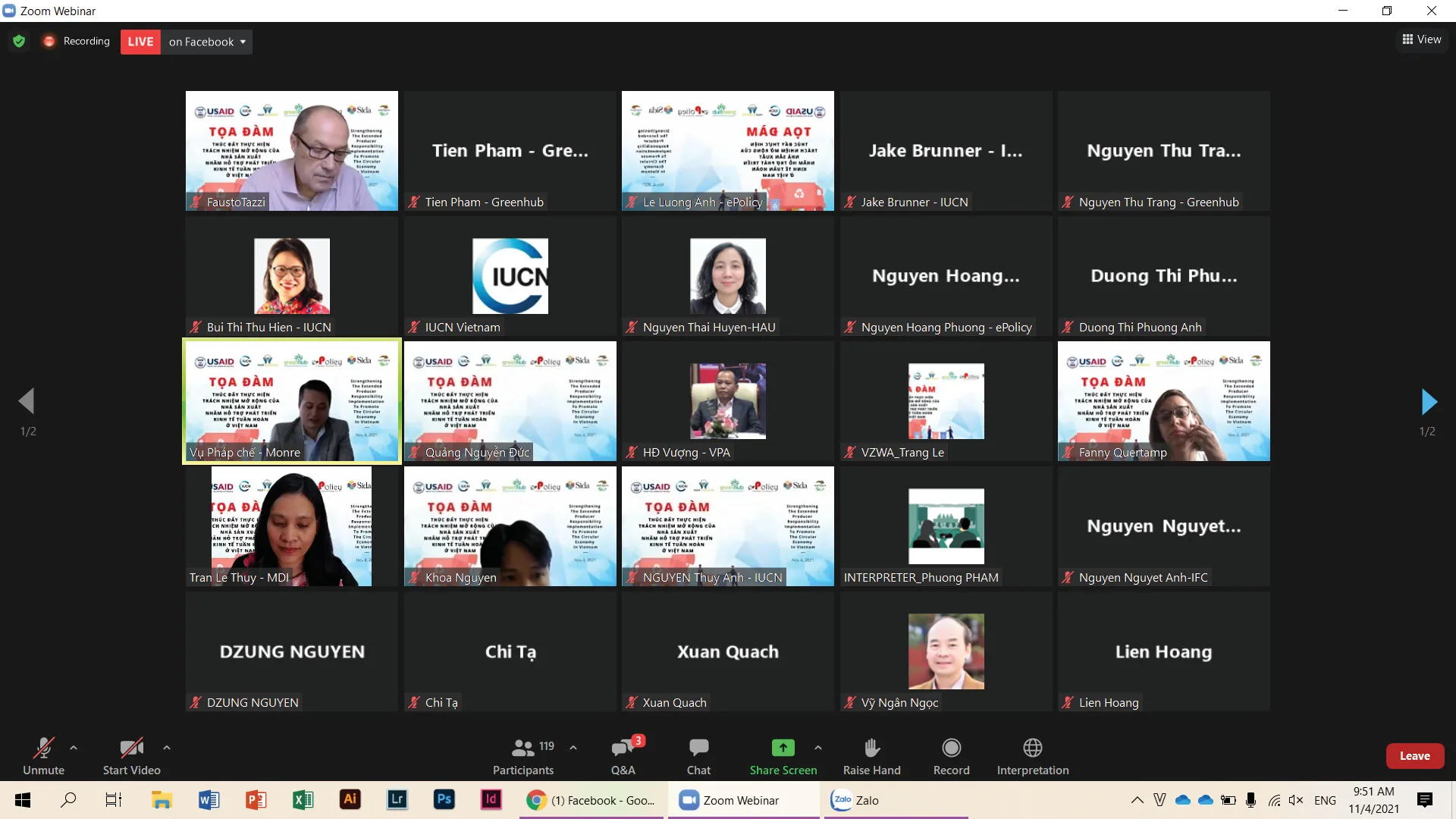The width and height of the screenshot is (1456, 819).
Task: Select Vỹ Ngân Ngọc's participant tile
Action: [946, 651]
